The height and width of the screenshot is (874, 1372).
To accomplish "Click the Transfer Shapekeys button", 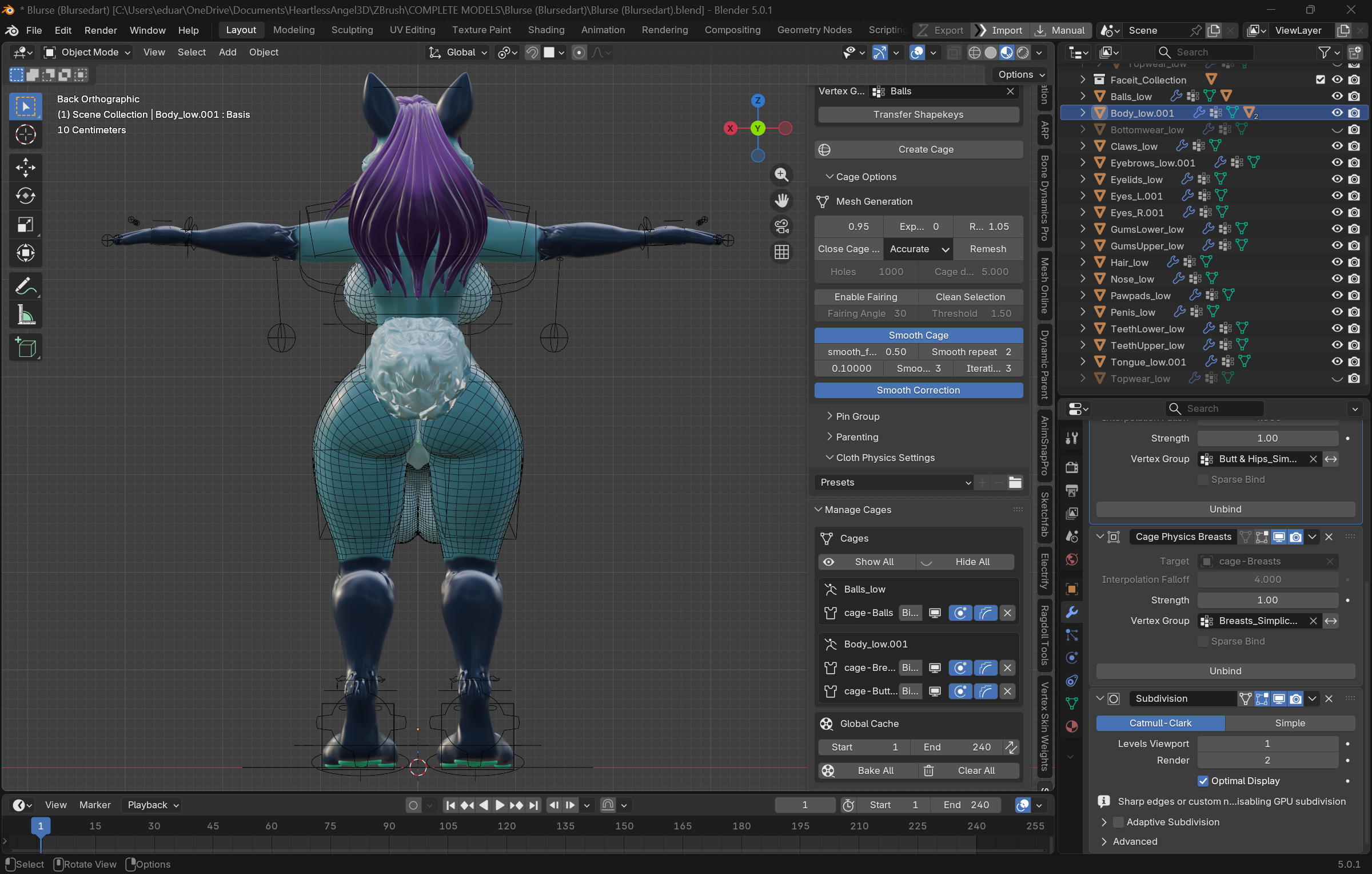I will (x=918, y=115).
